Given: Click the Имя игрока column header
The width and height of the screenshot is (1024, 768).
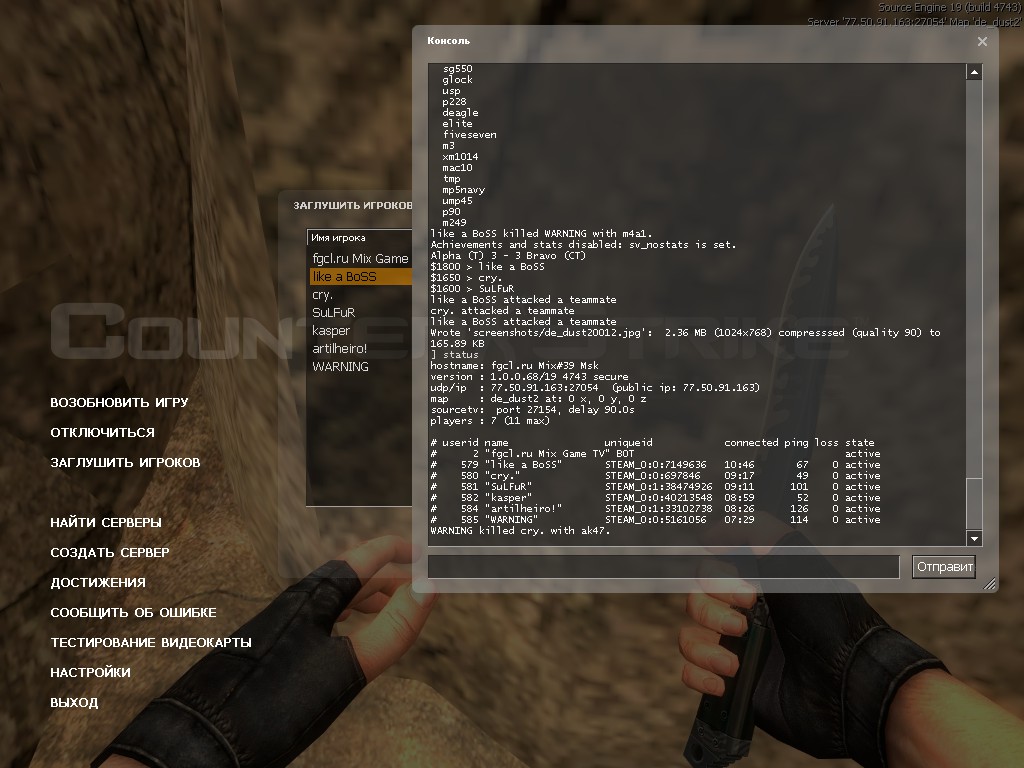Looking at the screenshot, I should (x=360, y=238).
